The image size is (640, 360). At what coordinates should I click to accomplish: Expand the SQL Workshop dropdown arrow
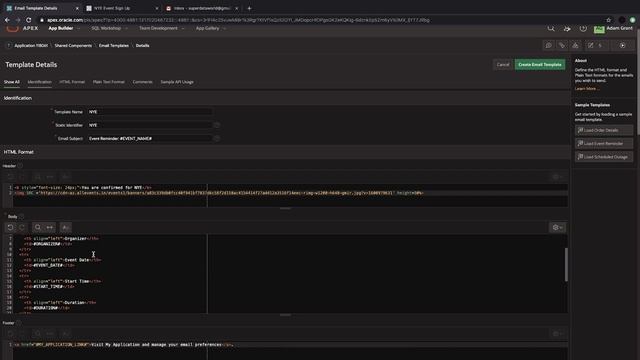point(127,29)
